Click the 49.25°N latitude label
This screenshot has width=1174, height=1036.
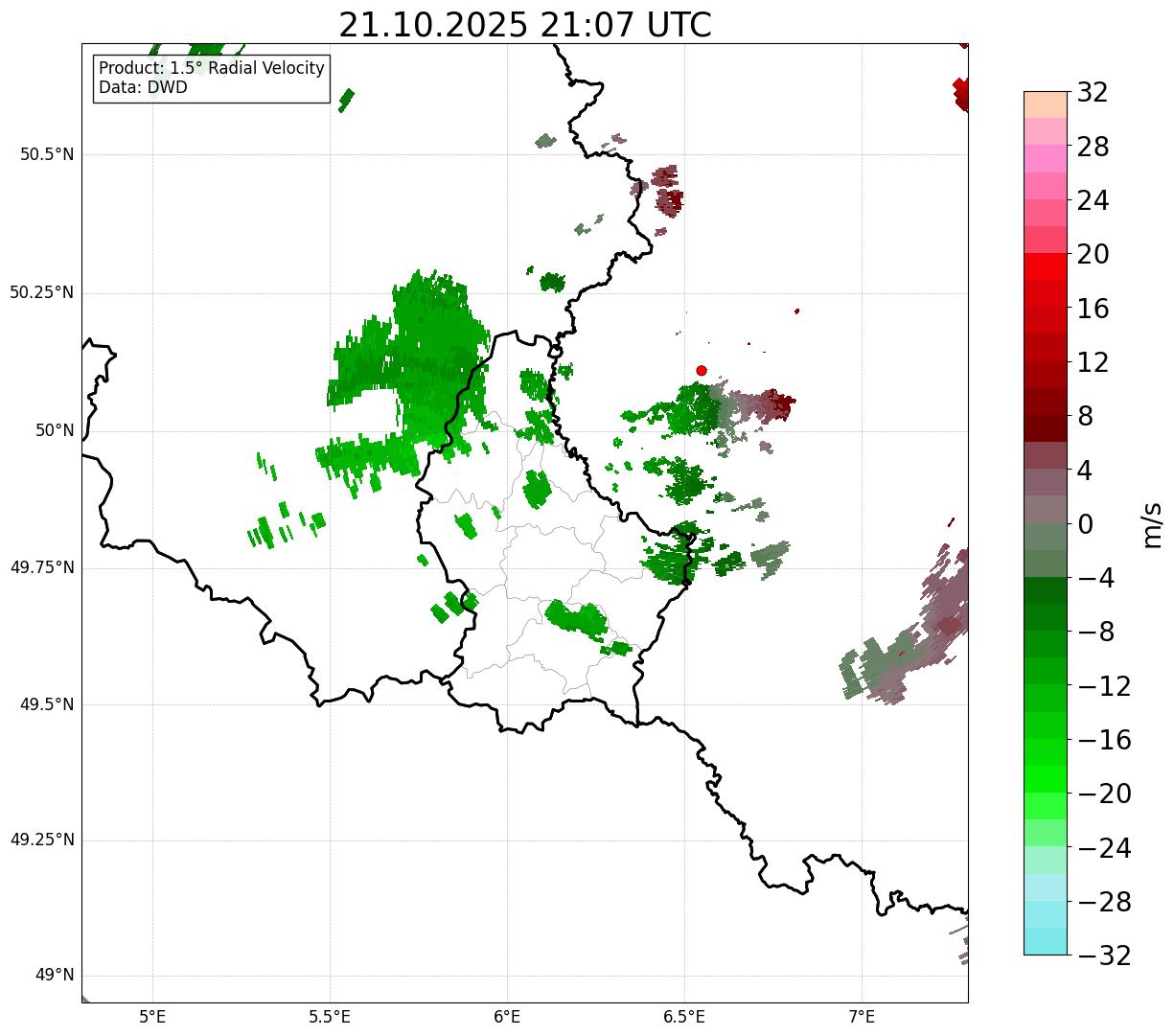[41, 840]
